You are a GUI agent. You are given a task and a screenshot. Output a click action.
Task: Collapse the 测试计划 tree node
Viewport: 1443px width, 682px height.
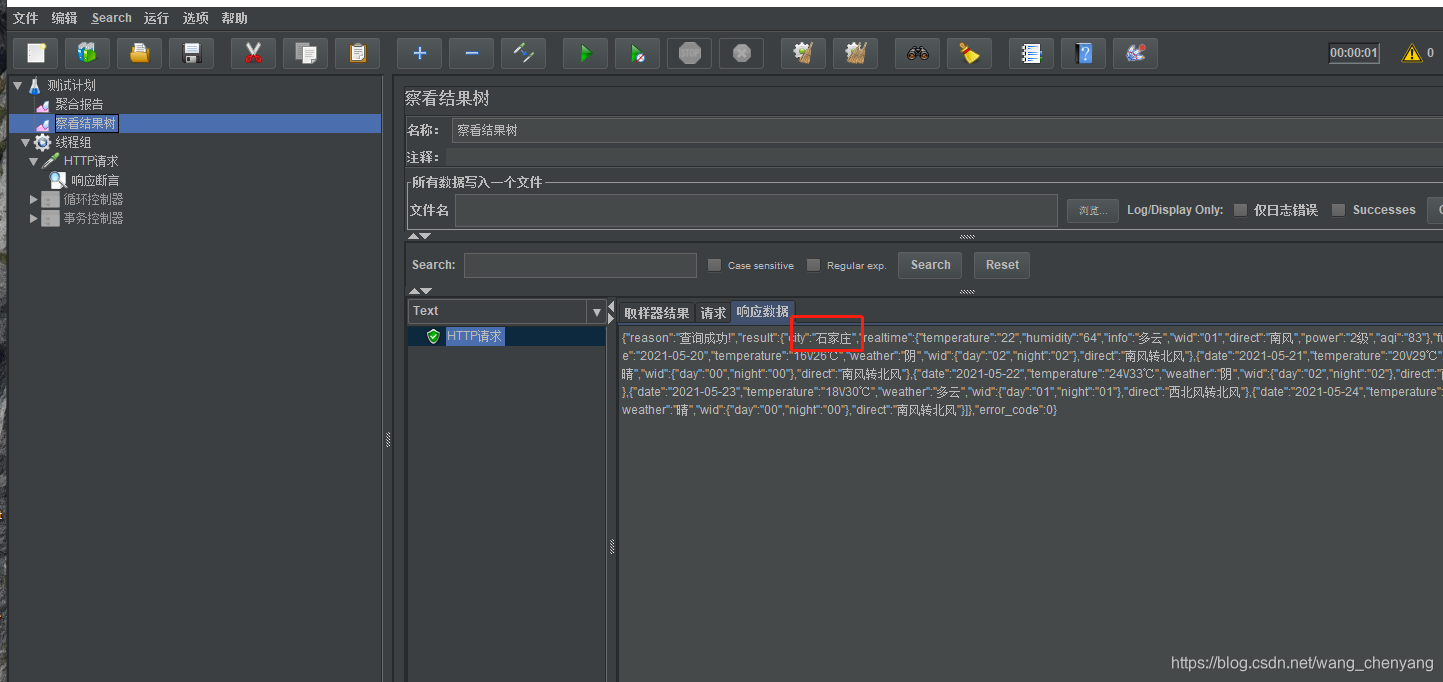pyautogui.click(x=18, y=85)
